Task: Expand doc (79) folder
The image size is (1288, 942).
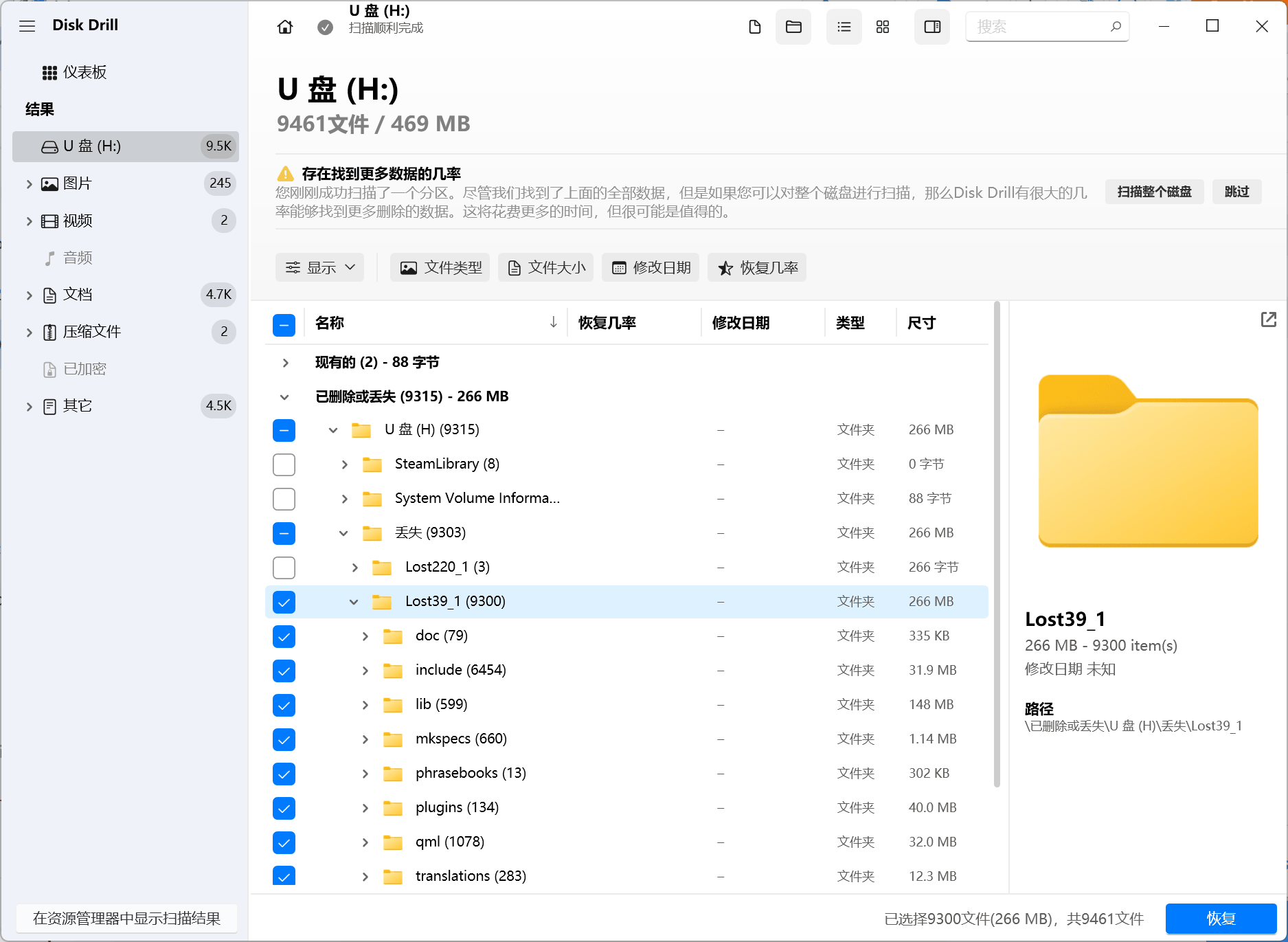Action: point(365,636)
